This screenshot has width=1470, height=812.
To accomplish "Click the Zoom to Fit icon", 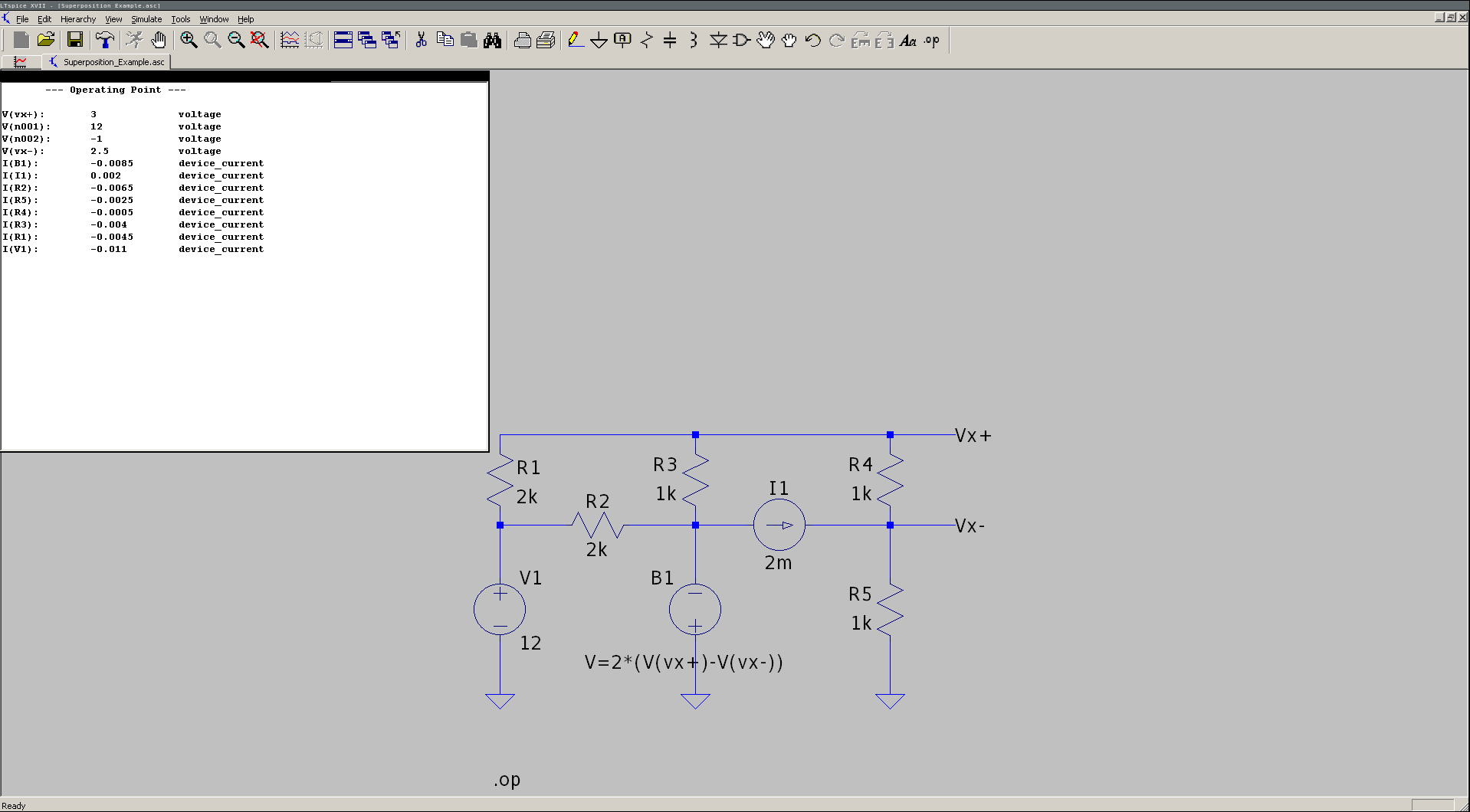I will click(260, 40).
